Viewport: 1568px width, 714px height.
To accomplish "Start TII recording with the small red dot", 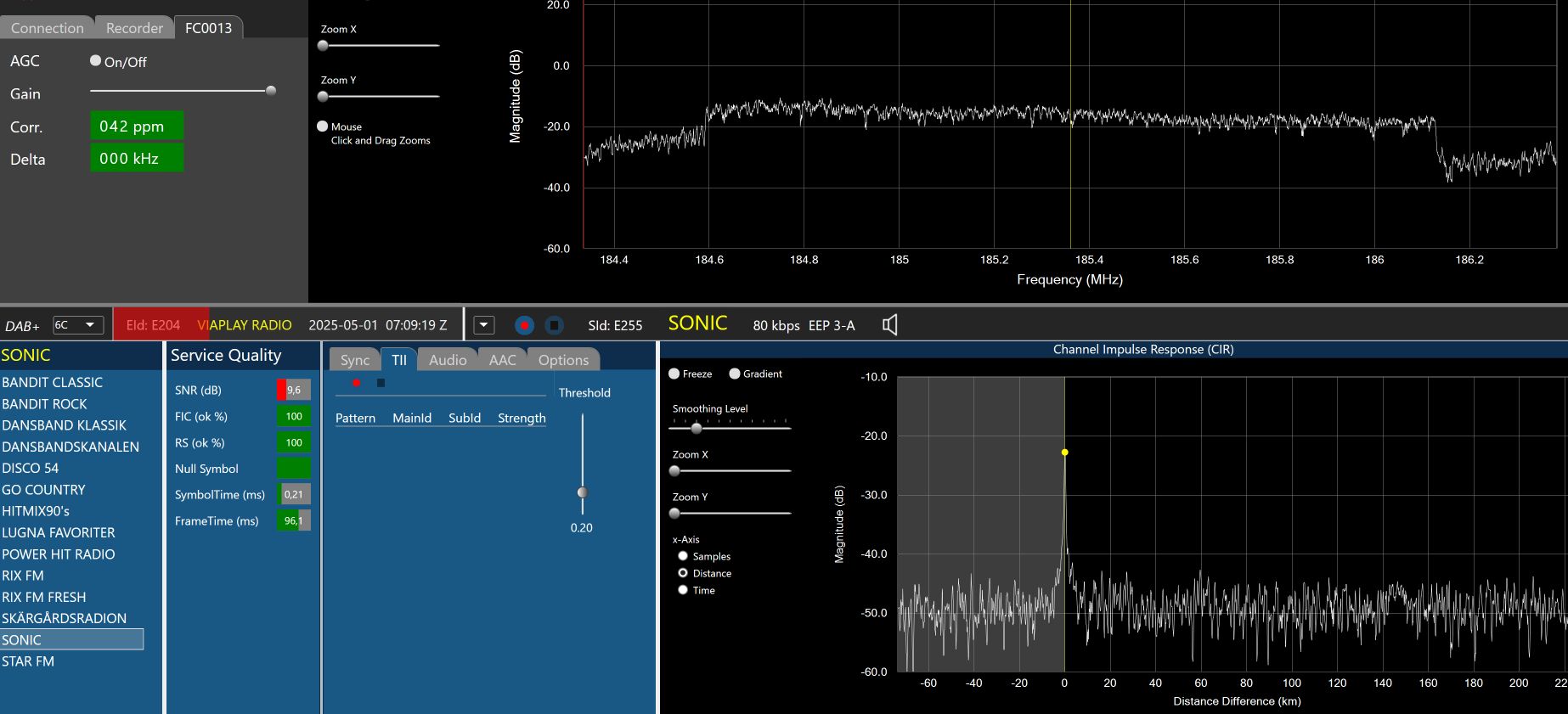I will 356,383.
